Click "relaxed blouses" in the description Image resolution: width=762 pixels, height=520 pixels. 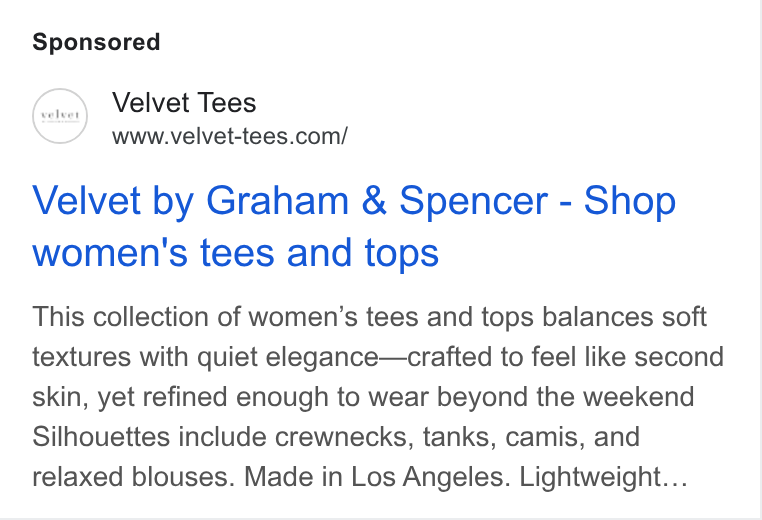tap(134, 477)
